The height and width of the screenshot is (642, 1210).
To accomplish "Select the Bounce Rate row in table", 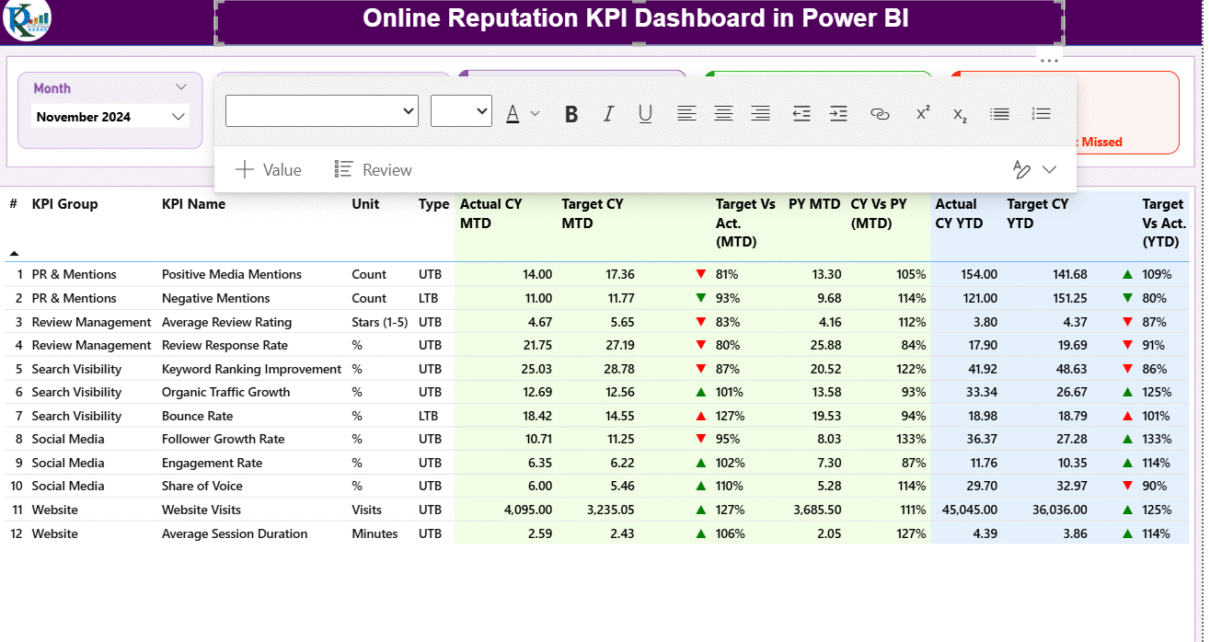I will 197,416.
